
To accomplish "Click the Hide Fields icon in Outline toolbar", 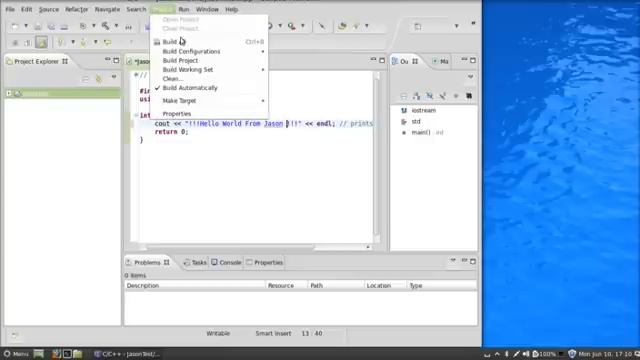I will point(429,96).
